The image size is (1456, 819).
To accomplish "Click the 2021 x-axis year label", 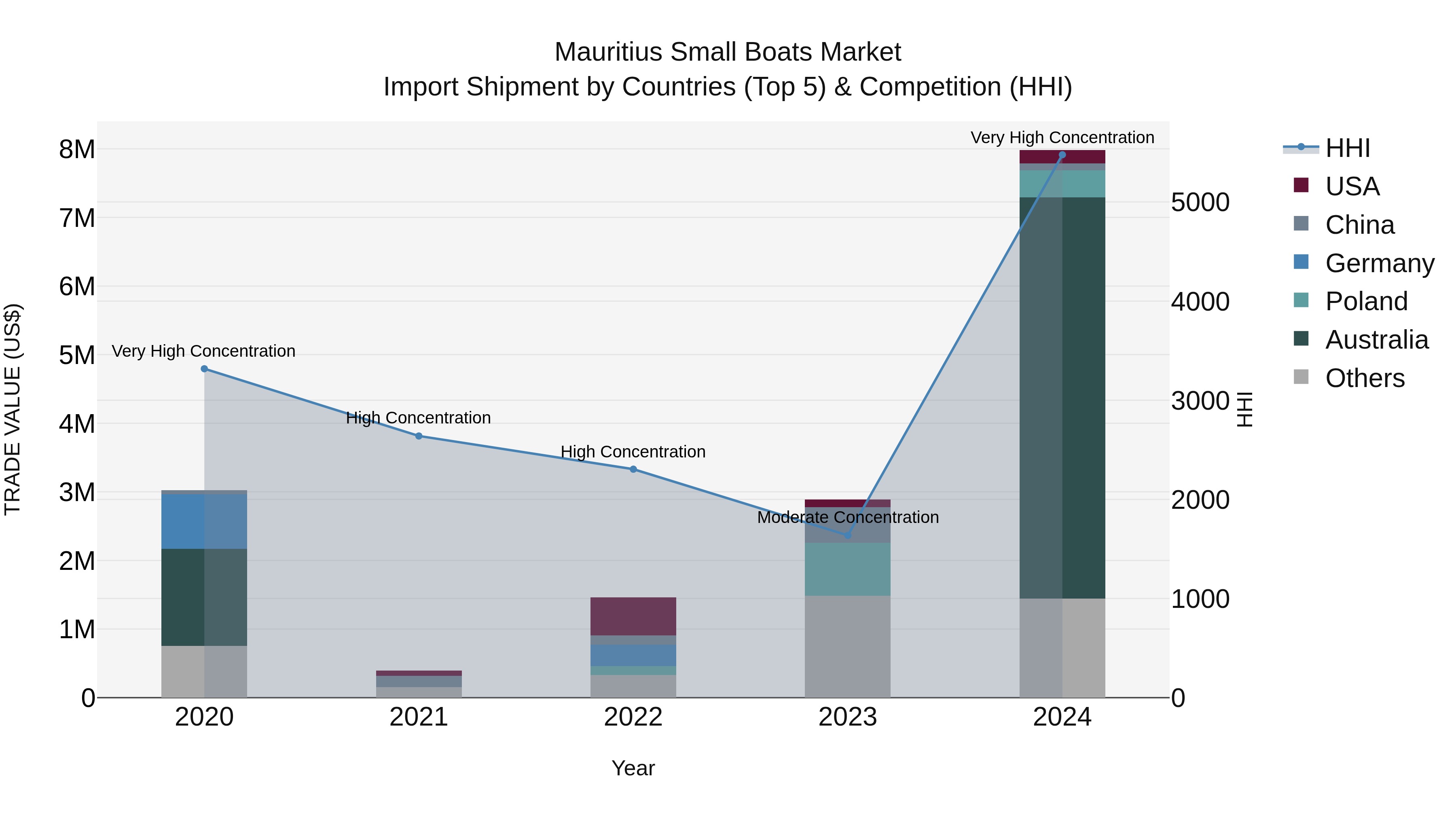I will [x=419, y=717].
